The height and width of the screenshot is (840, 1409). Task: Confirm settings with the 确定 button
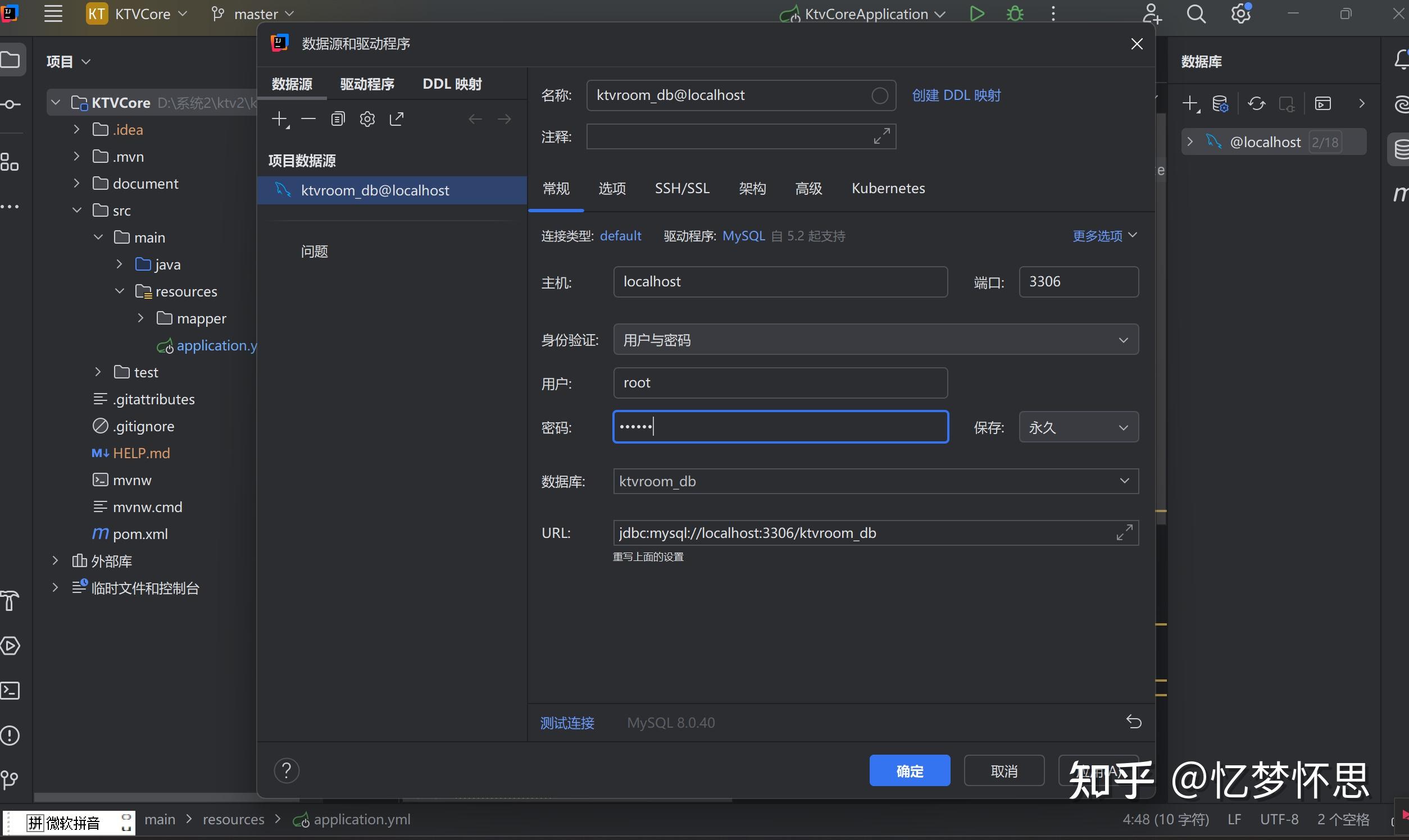(x=908, y=770)
